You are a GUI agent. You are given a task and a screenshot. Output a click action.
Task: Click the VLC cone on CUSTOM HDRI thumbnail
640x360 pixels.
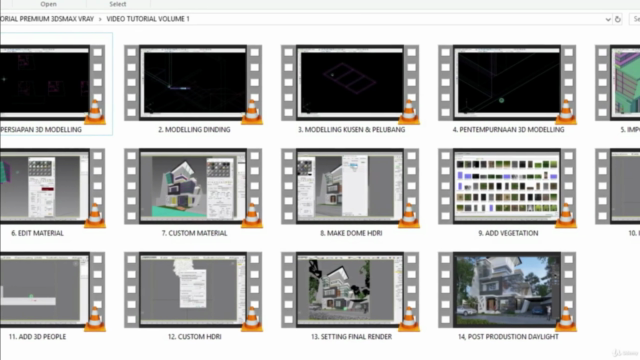click(x=252, y=319)
